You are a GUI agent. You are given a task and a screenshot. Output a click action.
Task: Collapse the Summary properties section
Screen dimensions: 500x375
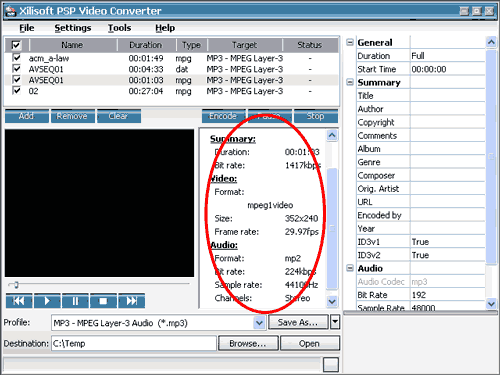(x=350, y=82)
